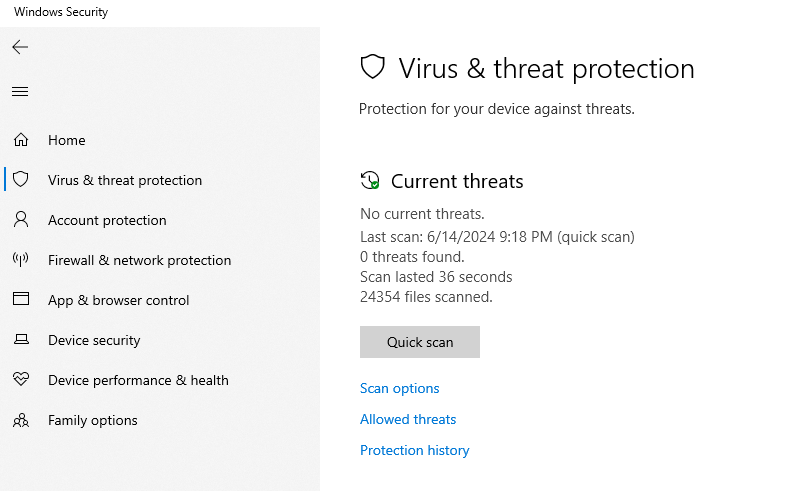Open Account protection section
This screenshot has width=805, height=491.
(107, 220)
